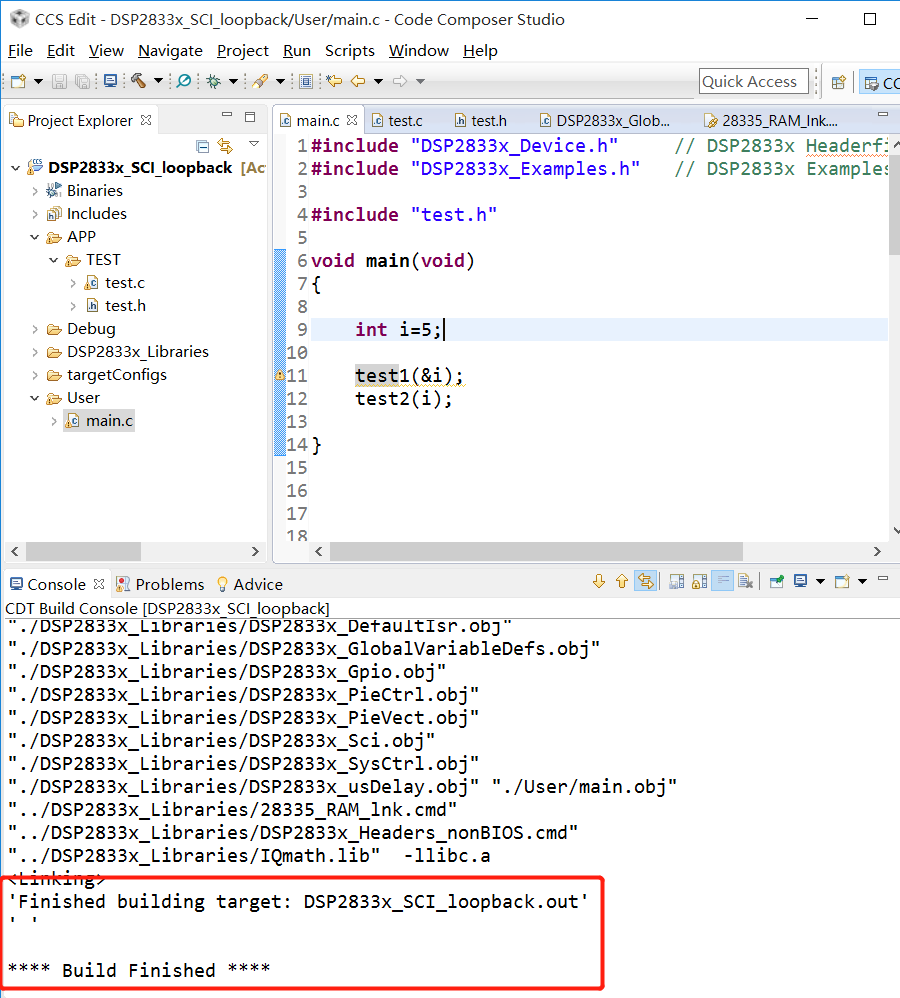Collapse the APP folder
The width and height of the screenshot is (900, 998).
[34, 237]
